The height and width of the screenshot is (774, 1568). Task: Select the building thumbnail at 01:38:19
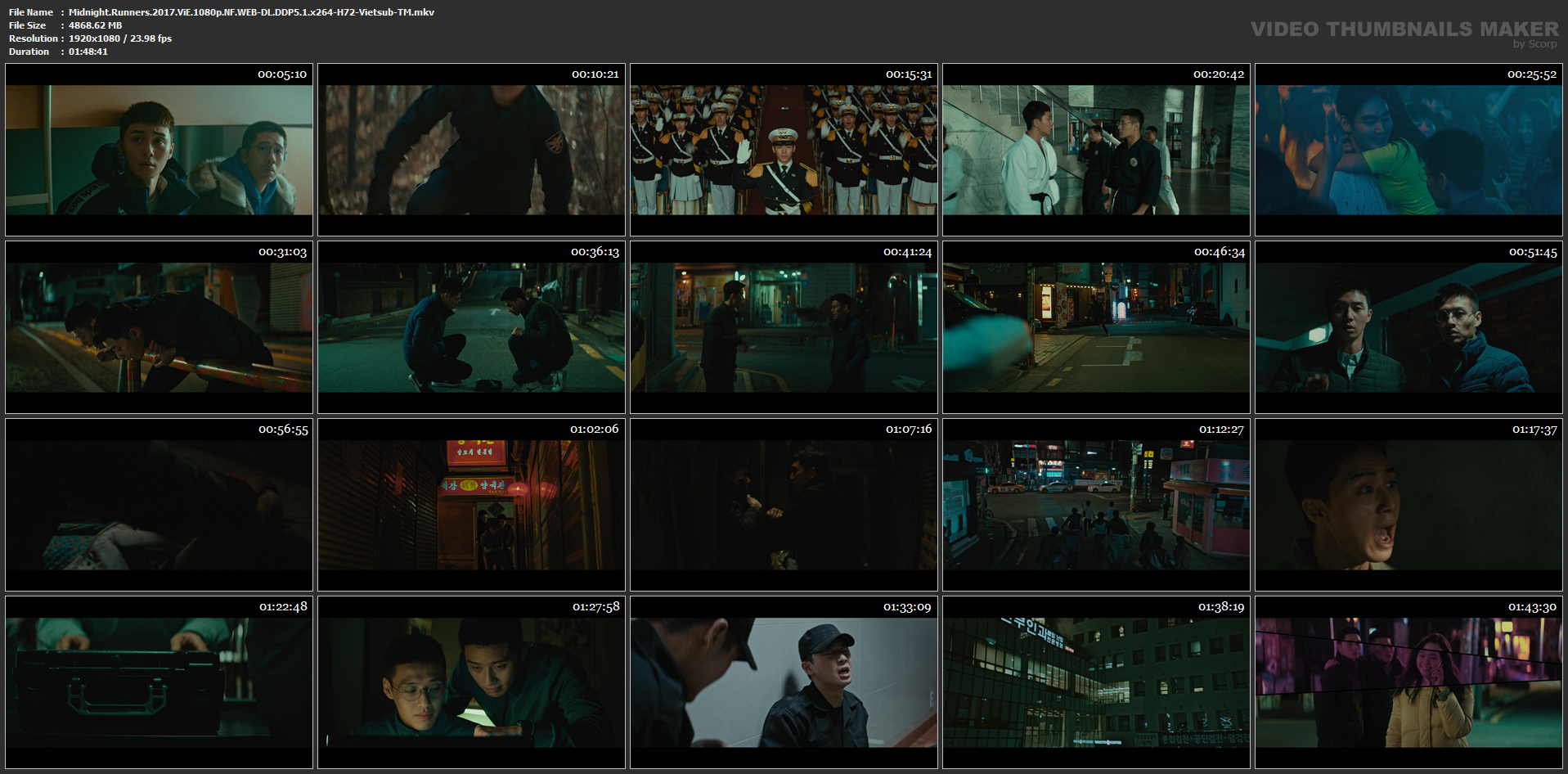1096,682
